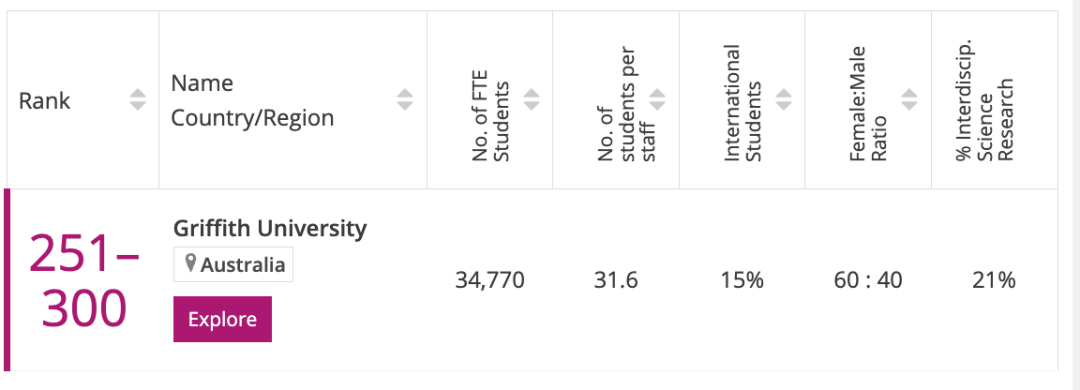Click the Name column sort arrows
This screenshot has width=1080, height=390.
coord(405,100)
